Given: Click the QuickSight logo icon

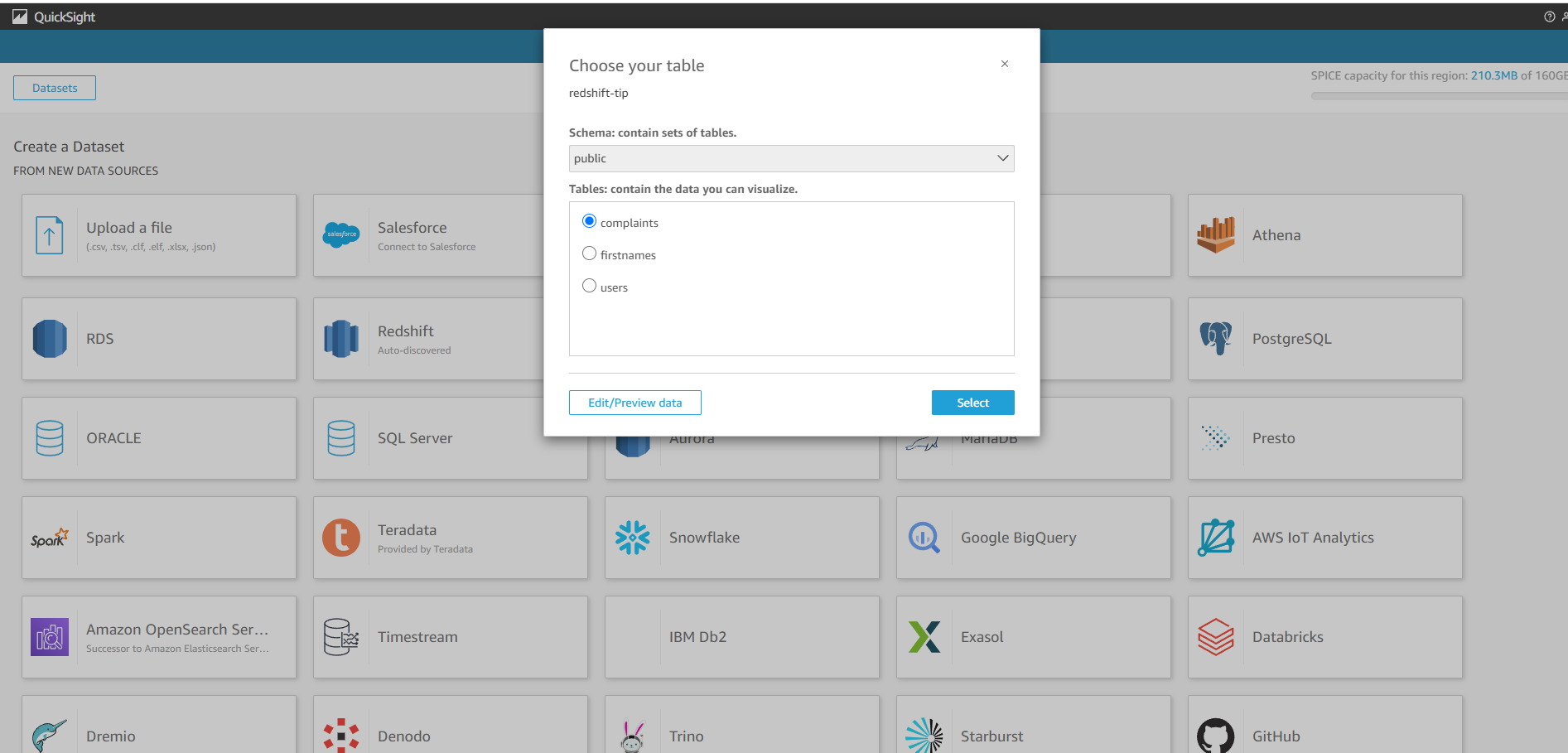Looking at the screenshot, I should click(x=20, y=17).
